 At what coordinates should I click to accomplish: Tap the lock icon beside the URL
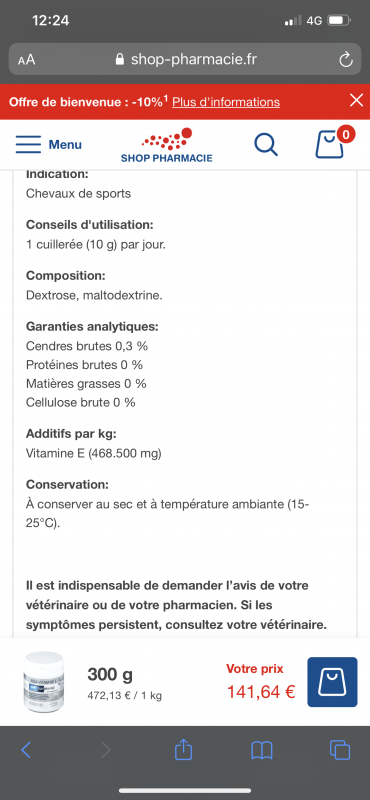(x=120, y=60)
